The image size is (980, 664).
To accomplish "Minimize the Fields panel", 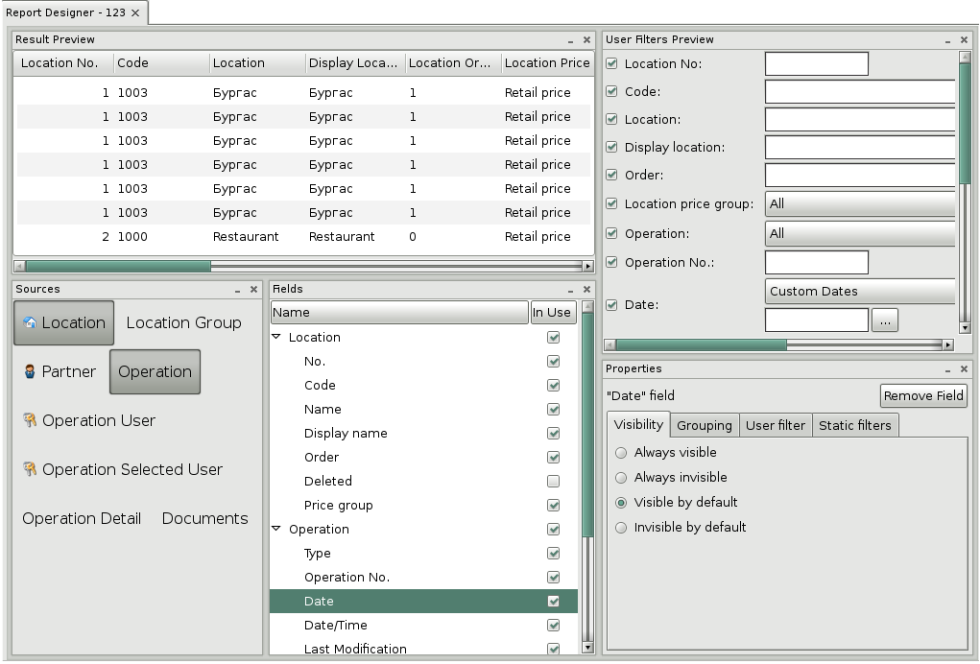I will pos(571,289).
